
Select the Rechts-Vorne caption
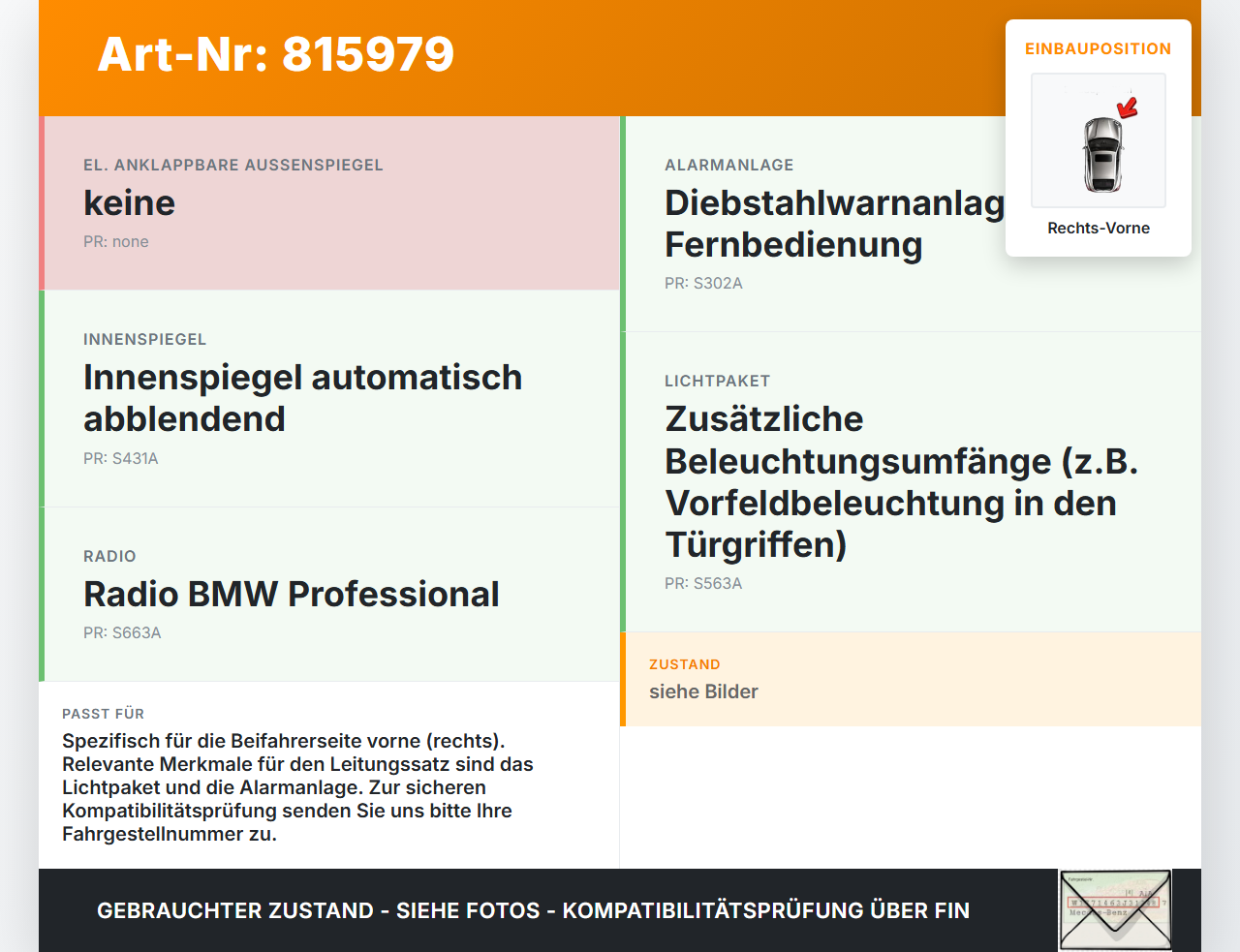tap(1099, 229)
